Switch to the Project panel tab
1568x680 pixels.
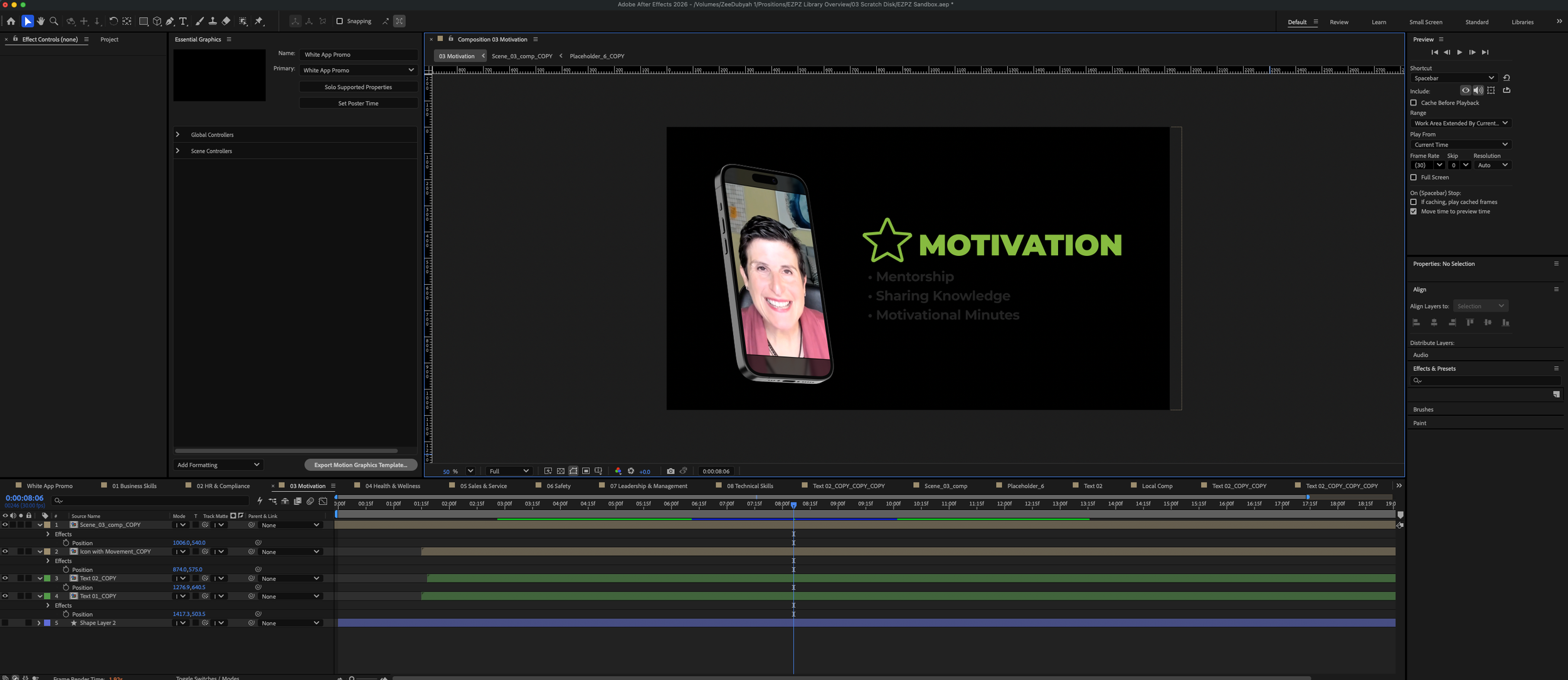click(109, 40)
